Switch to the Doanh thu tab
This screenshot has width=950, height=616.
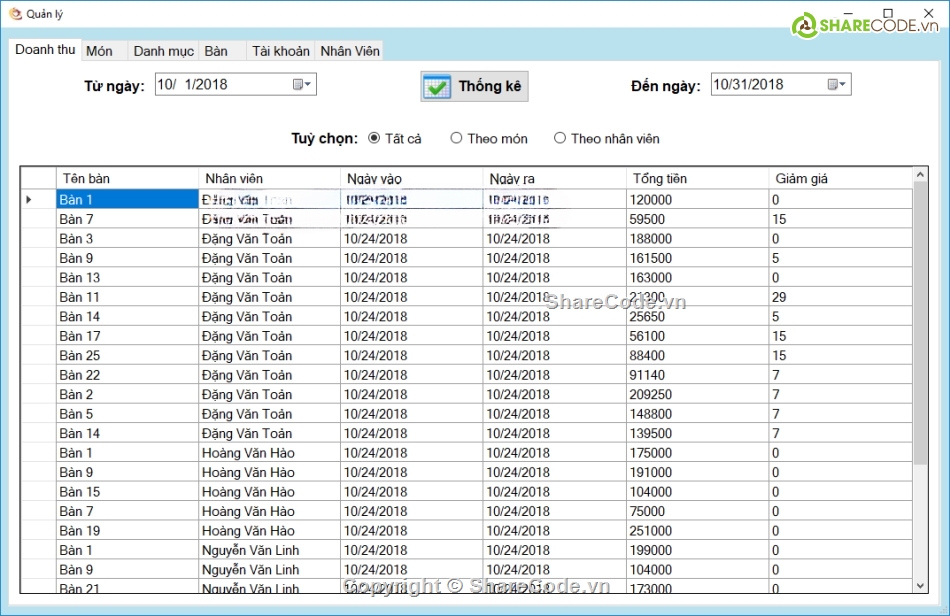point(45,50)
